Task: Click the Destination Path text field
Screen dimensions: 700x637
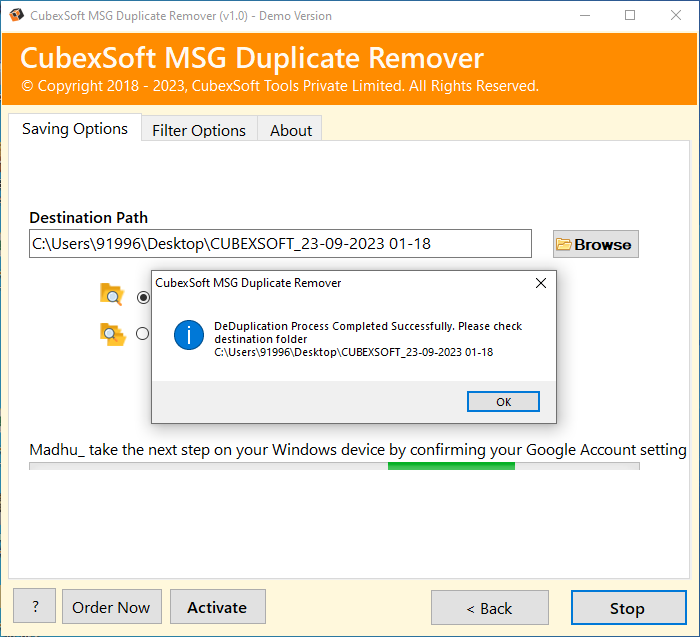Action: pyautogui.click(x=280, y=244)
